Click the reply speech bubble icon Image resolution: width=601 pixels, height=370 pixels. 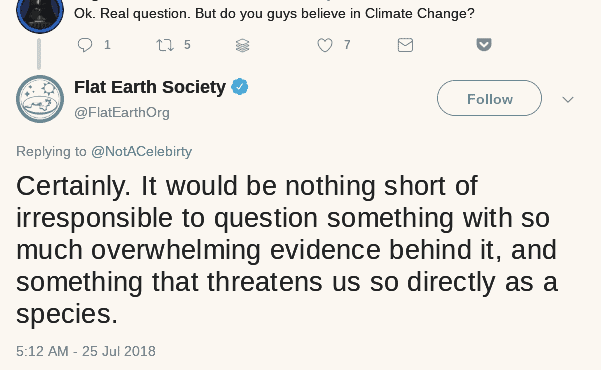pos(85,45)
